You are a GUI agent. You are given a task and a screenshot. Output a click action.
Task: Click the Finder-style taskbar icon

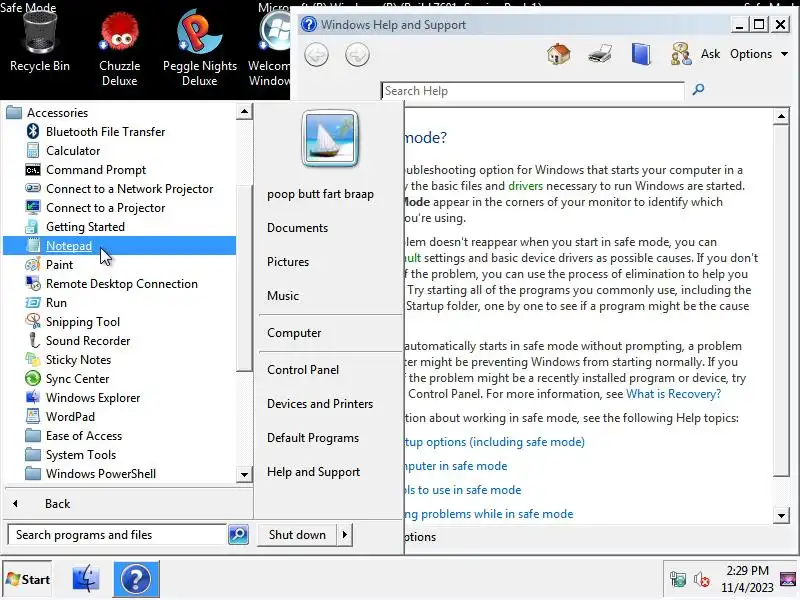[x=86, y=579]
